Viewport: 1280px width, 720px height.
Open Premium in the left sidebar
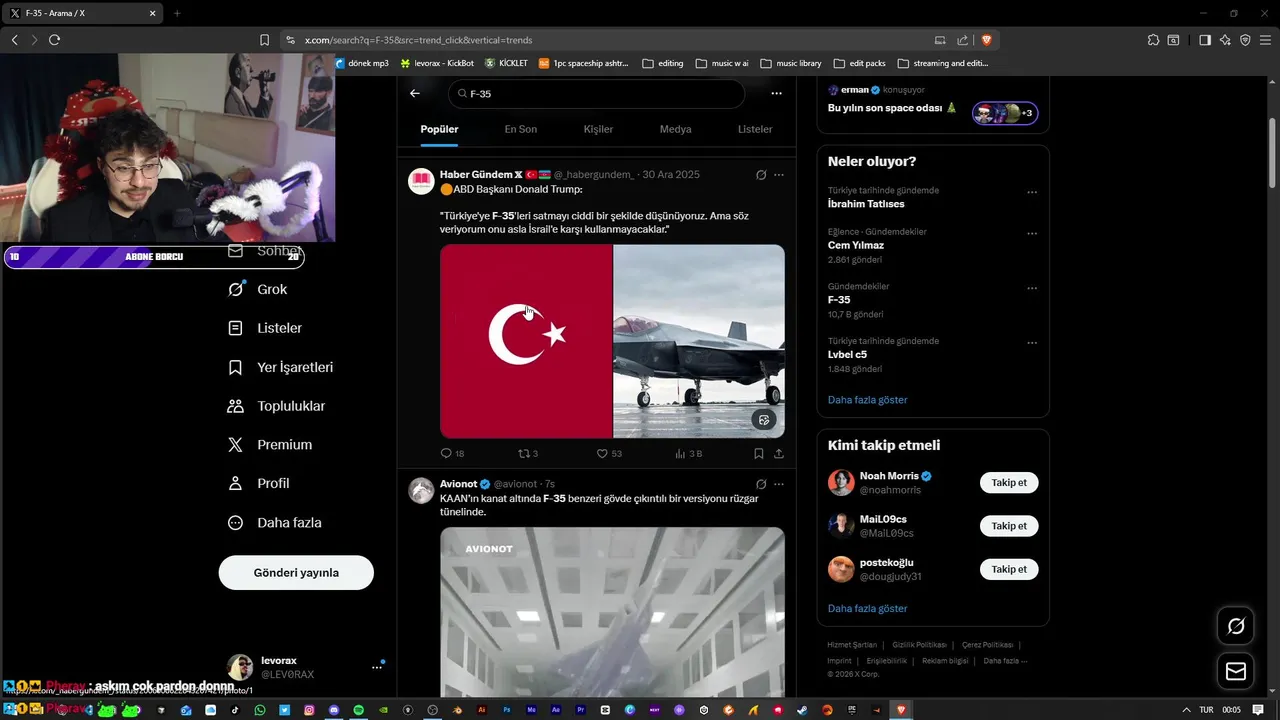[x=270, y=445]
